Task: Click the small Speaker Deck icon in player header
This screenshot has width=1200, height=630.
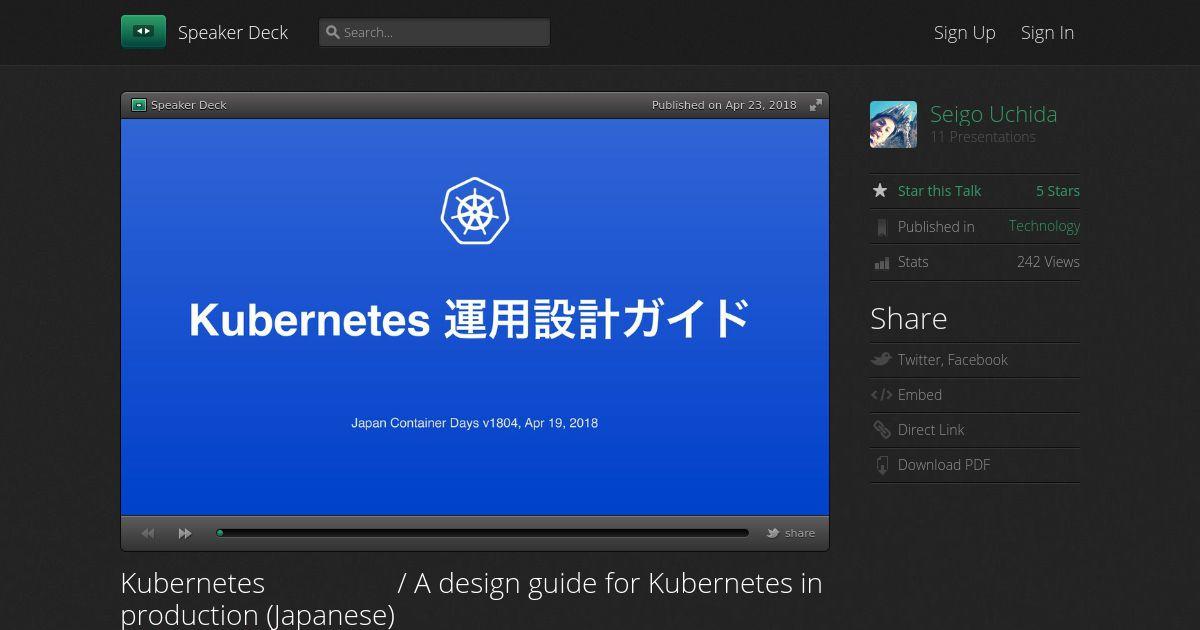Action: pyautogui.click(x=139, y=105)
